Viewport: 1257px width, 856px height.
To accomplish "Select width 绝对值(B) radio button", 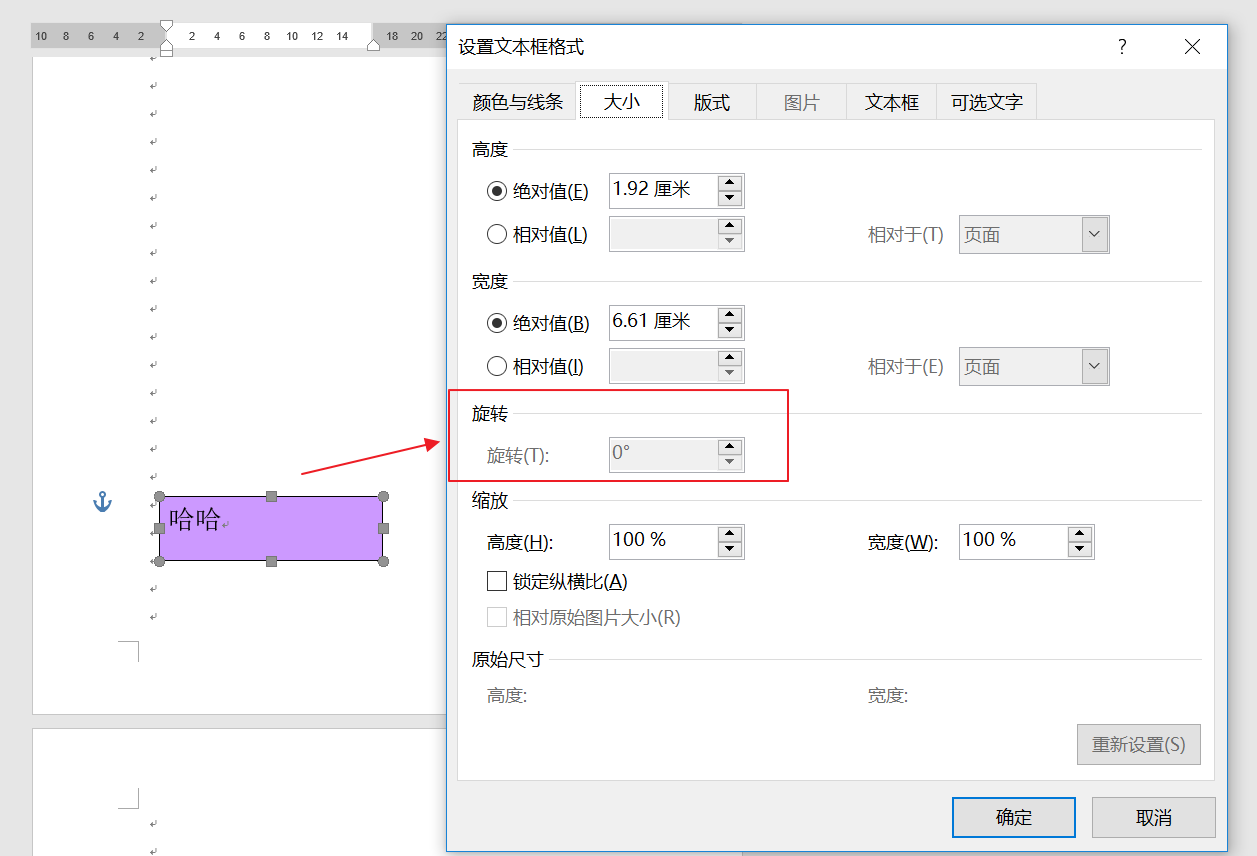I will (497, 323).
